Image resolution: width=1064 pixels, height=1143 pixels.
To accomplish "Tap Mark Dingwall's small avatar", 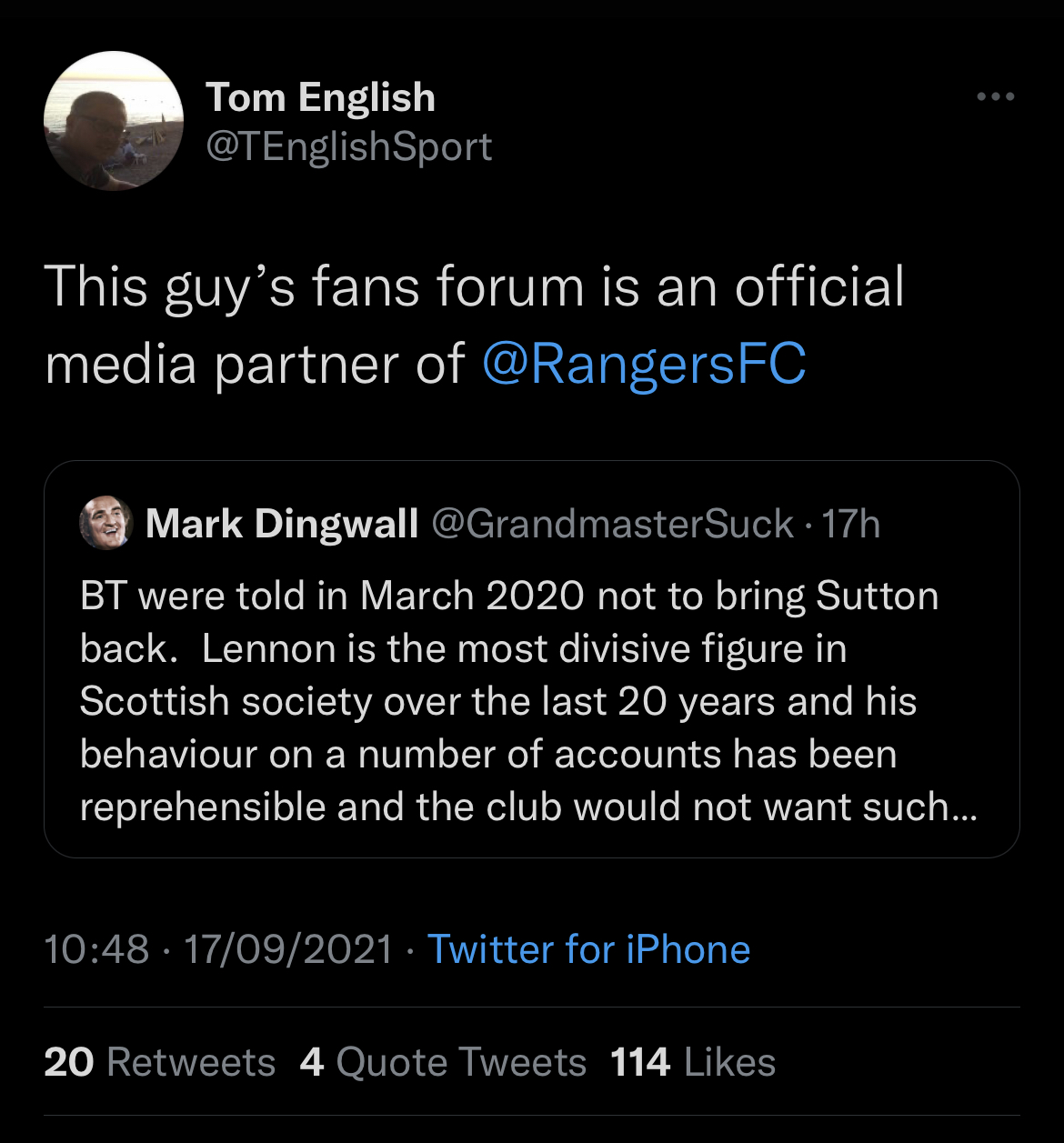I will click(x=106, y=524).
